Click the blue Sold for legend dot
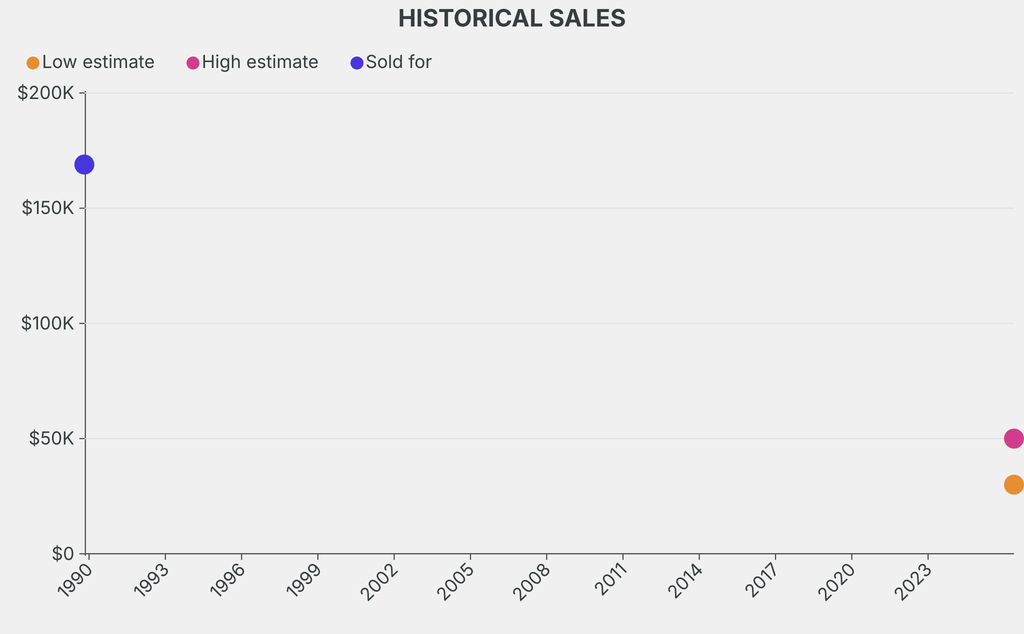1024x634 pixels. [x=357, y=63]
